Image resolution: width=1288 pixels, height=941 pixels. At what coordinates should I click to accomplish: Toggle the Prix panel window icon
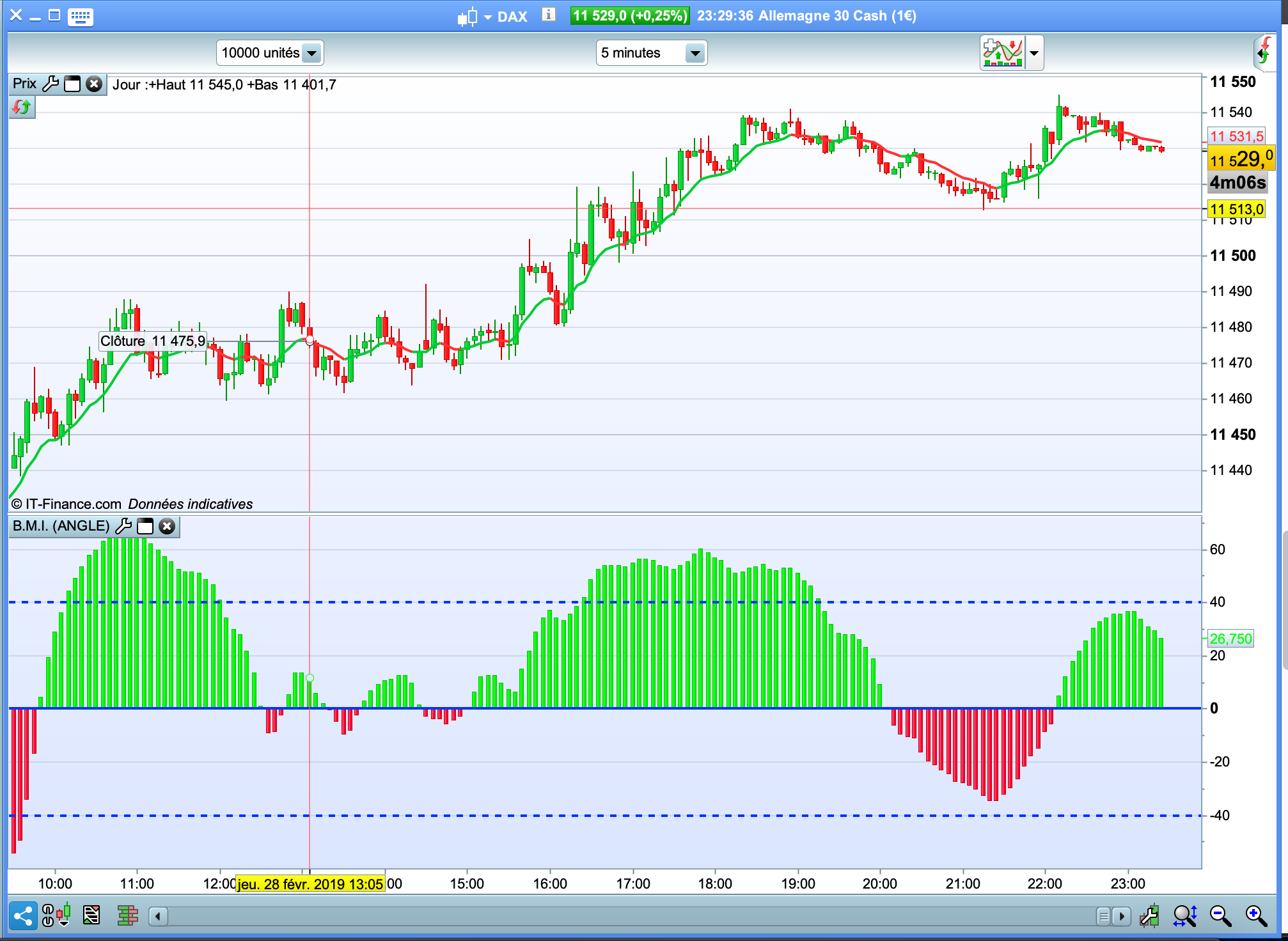pos(72,84)
